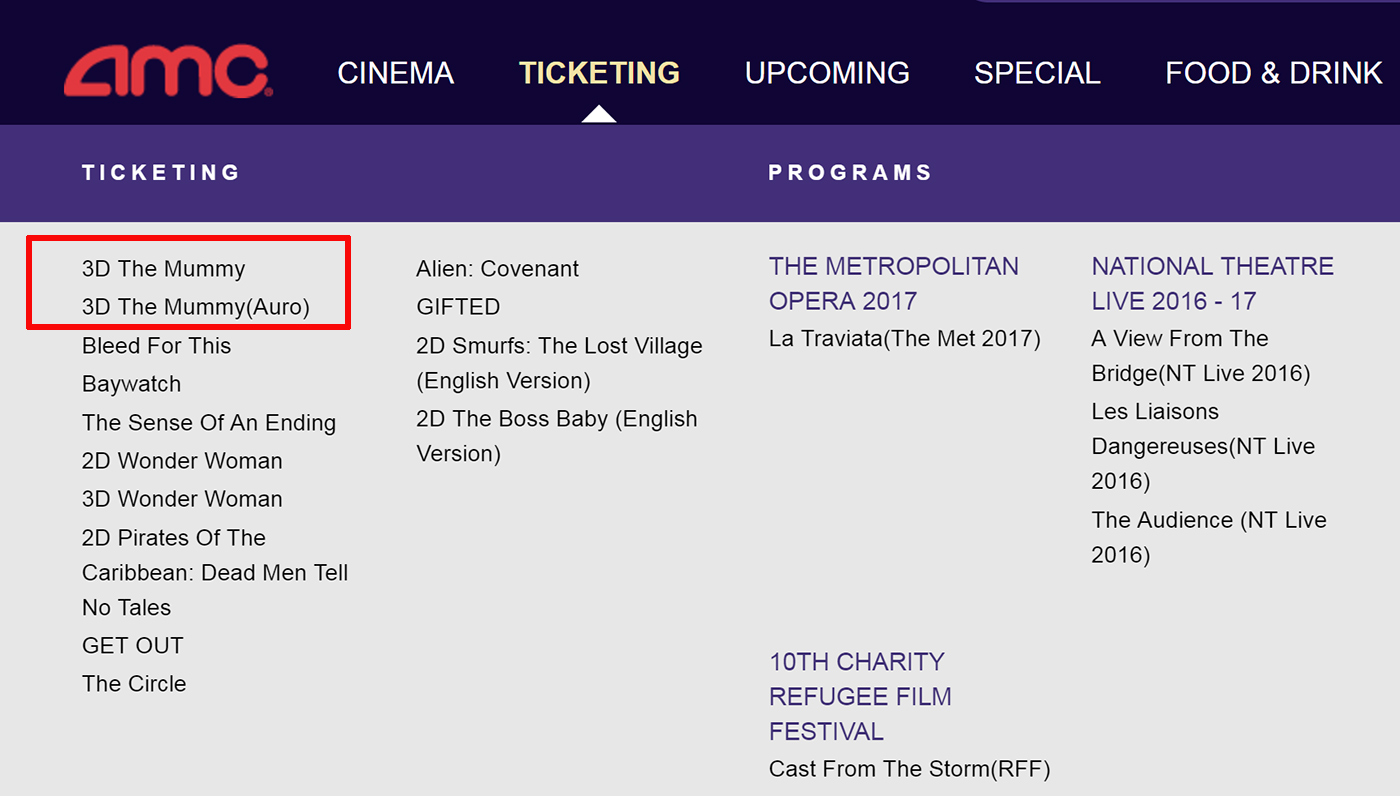Open Alien: Covenant ticketing
Viewport: 1400px width, 796px height.
pyautogui.click(x=497, y=269)
